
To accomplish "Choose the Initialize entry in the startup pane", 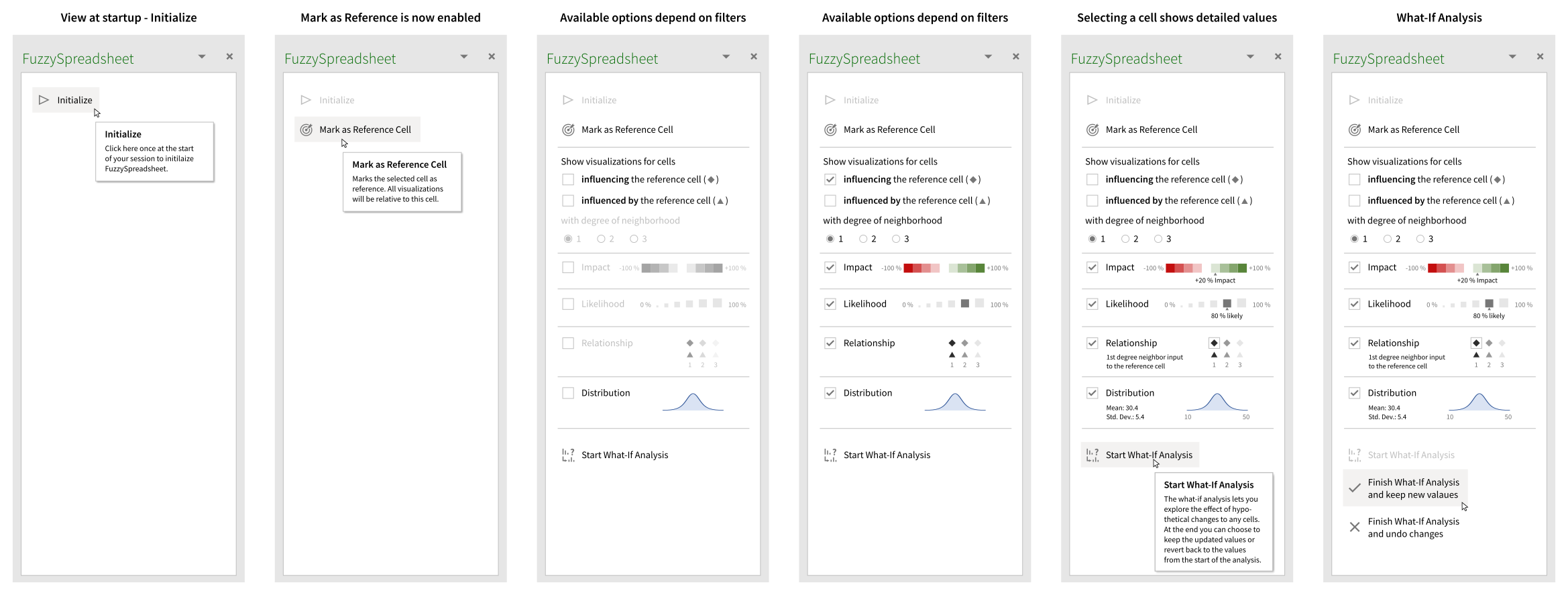I will 74,100.
